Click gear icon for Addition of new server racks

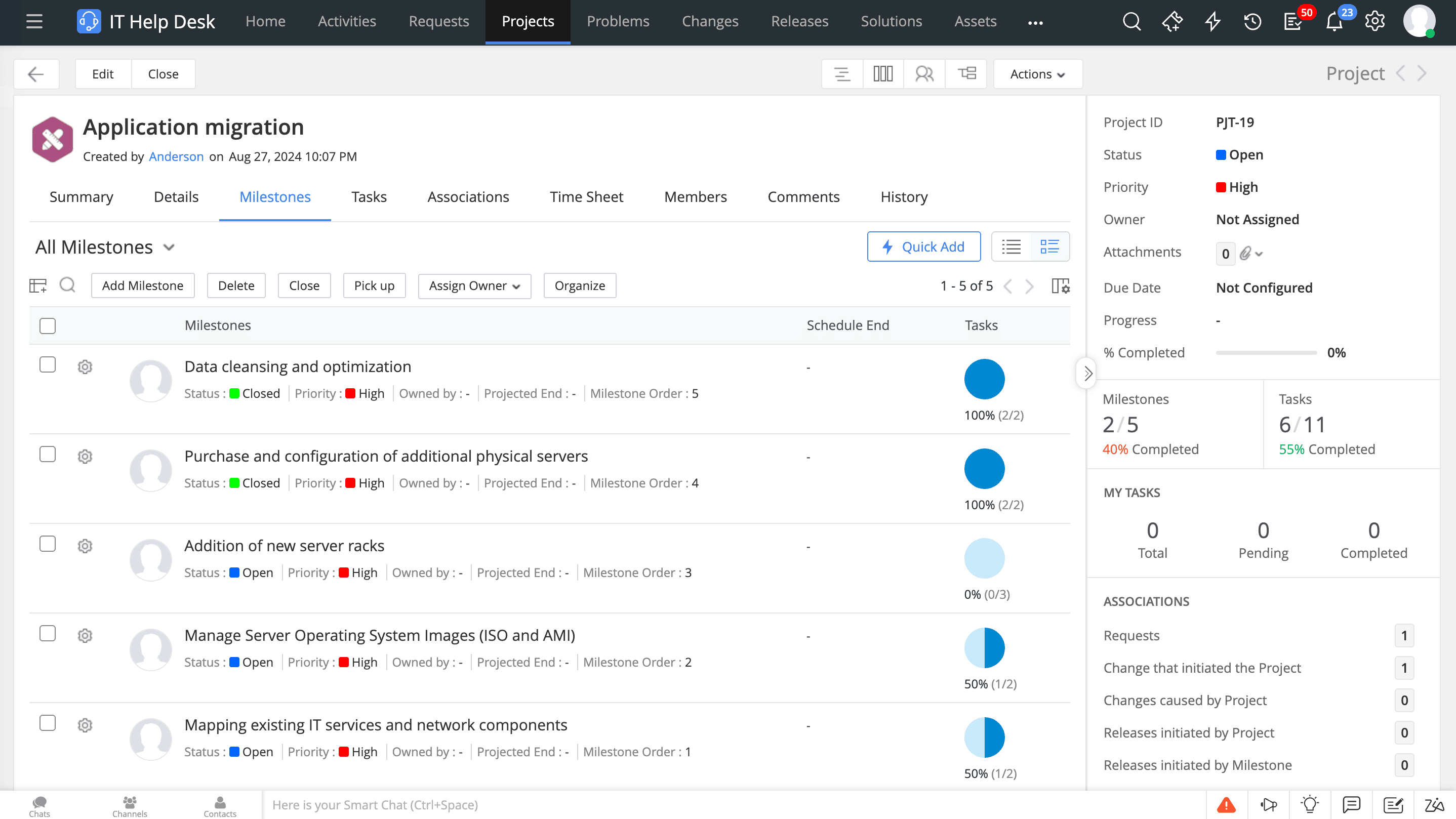85,546
